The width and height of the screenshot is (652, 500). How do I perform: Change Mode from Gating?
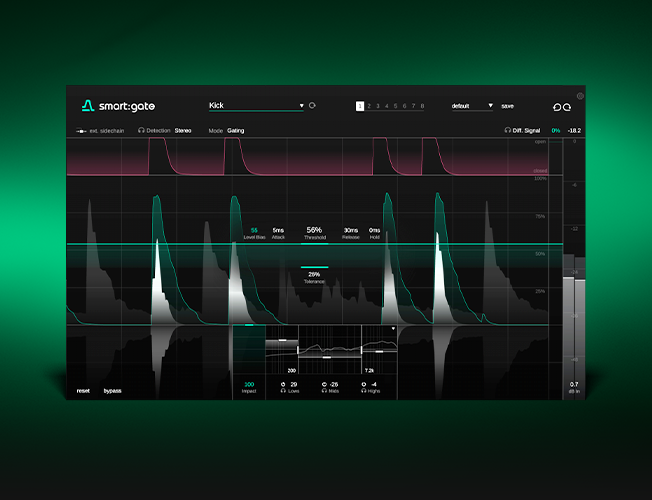[x=236, y=131]
